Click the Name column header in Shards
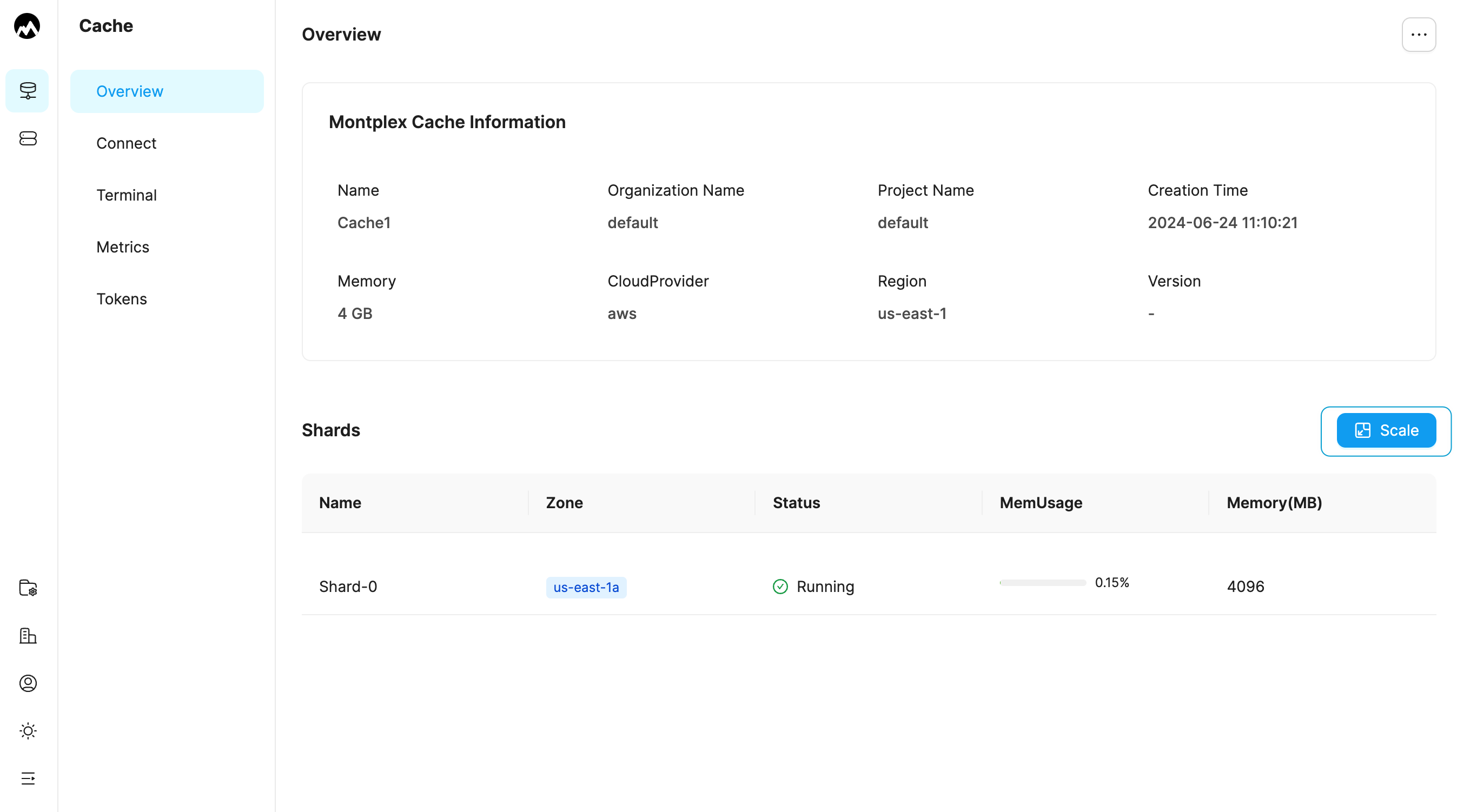This screenshot has width=1457, height=812. pyautogui.click(x=340, y=503)
